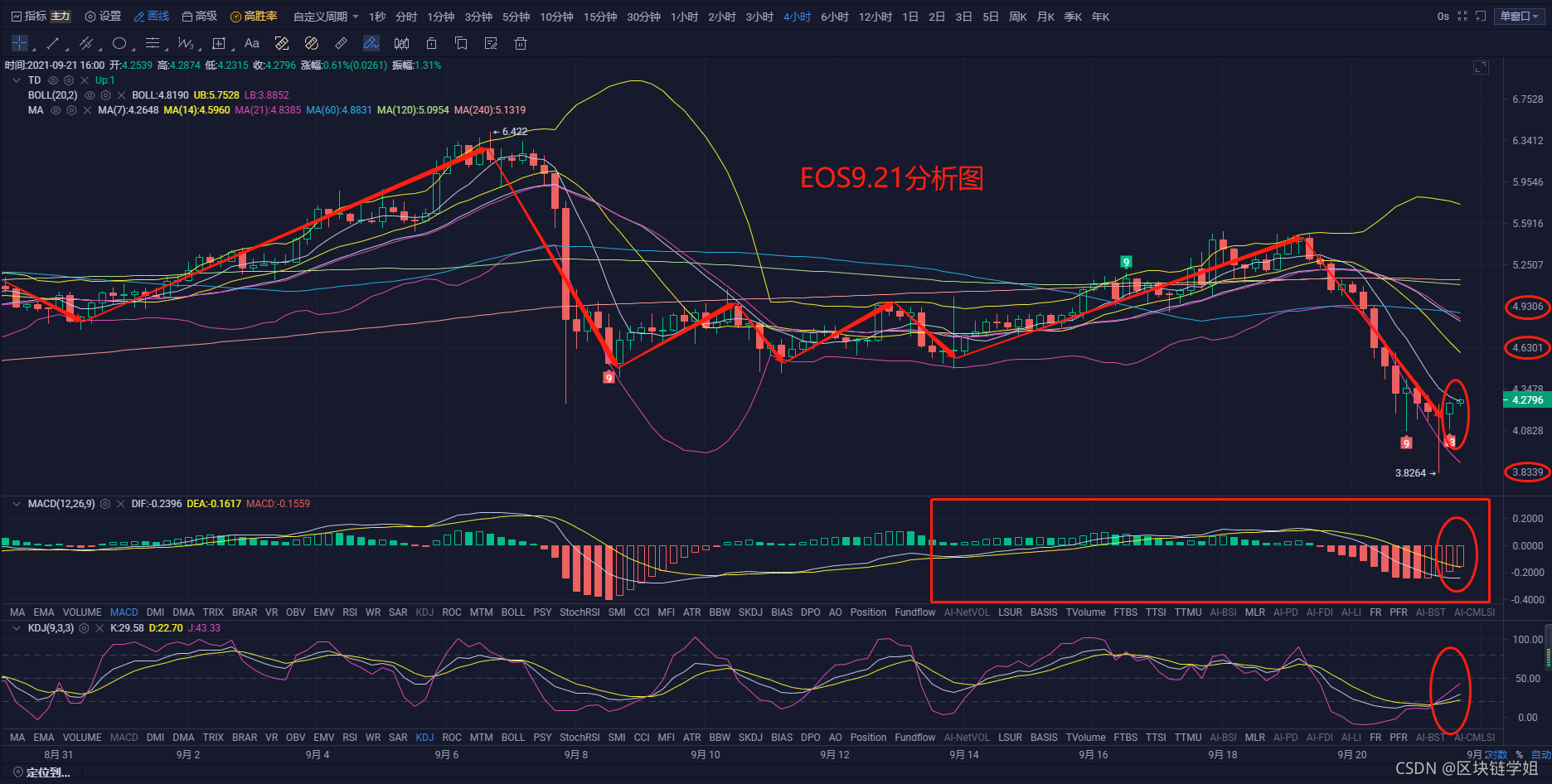Click the 定位到... locate button
Screen dimensions: 1552x784
[41, 772]
